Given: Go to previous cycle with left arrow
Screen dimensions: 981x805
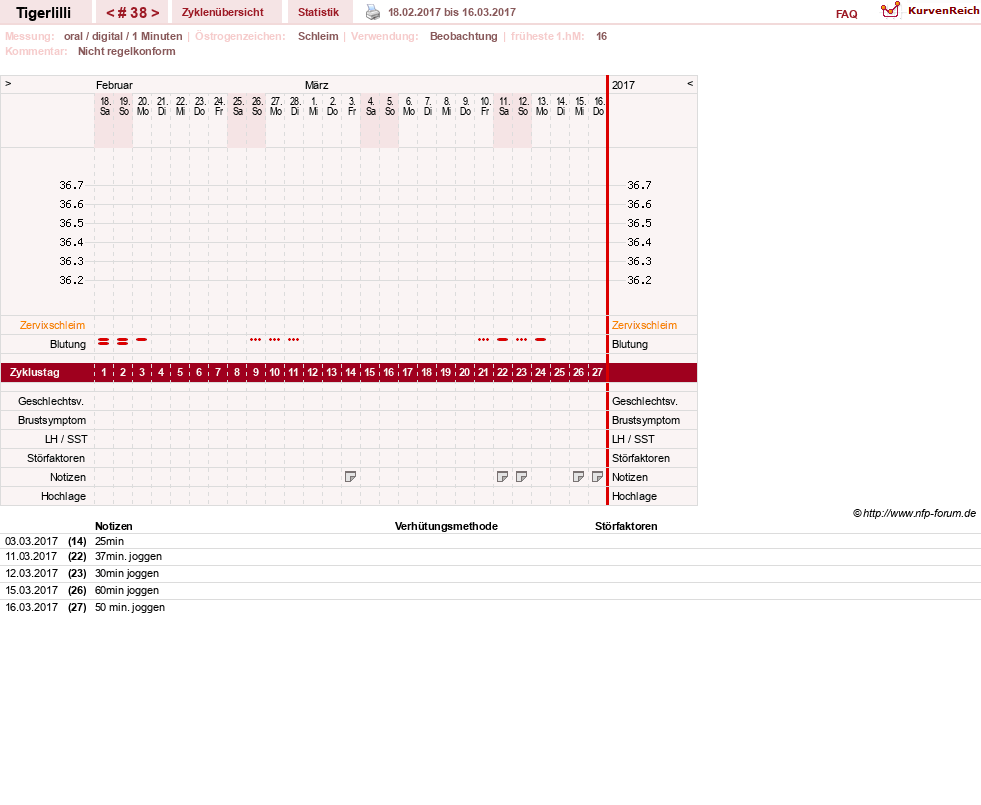Looking at the screenshot, I should [x=110, y=13].
